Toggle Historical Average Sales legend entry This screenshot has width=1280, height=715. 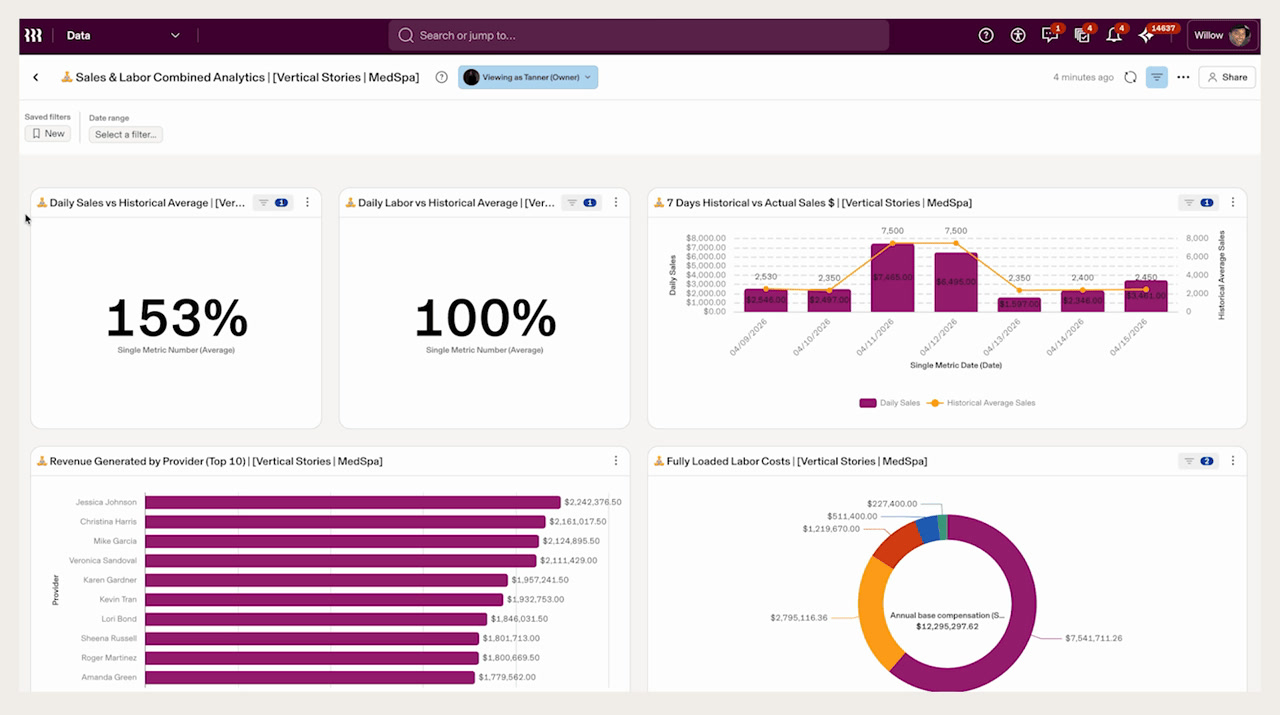click(982, 403)
